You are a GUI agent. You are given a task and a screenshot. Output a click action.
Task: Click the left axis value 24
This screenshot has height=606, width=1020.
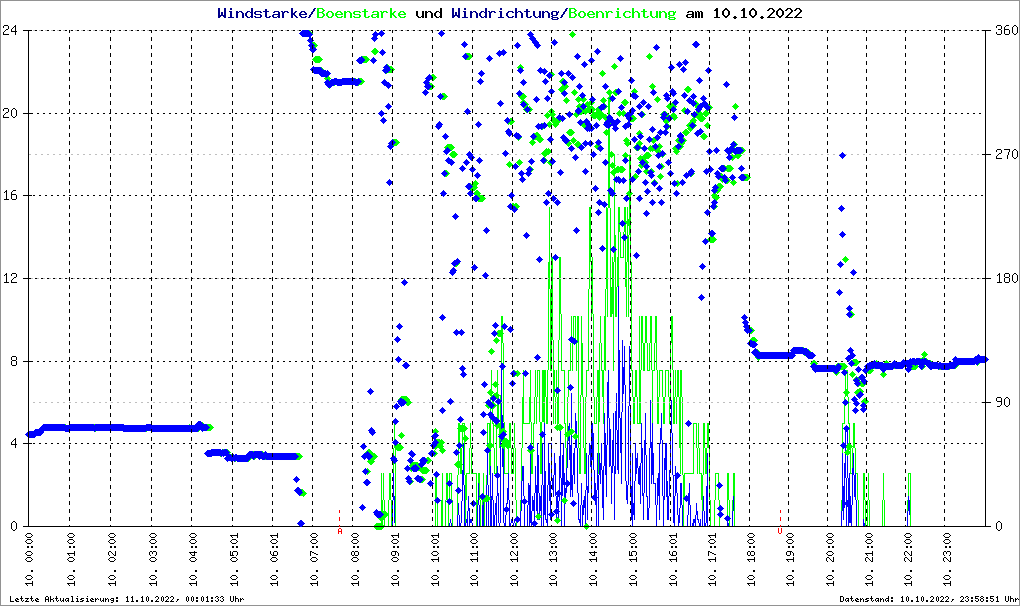10,30
